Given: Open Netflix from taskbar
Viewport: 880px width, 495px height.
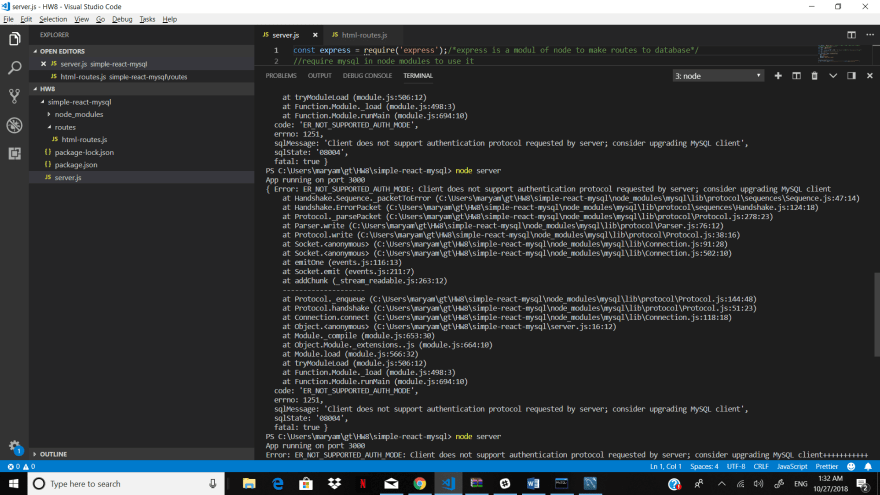Looking at the screenshot, I should click(x=363, y=483).
